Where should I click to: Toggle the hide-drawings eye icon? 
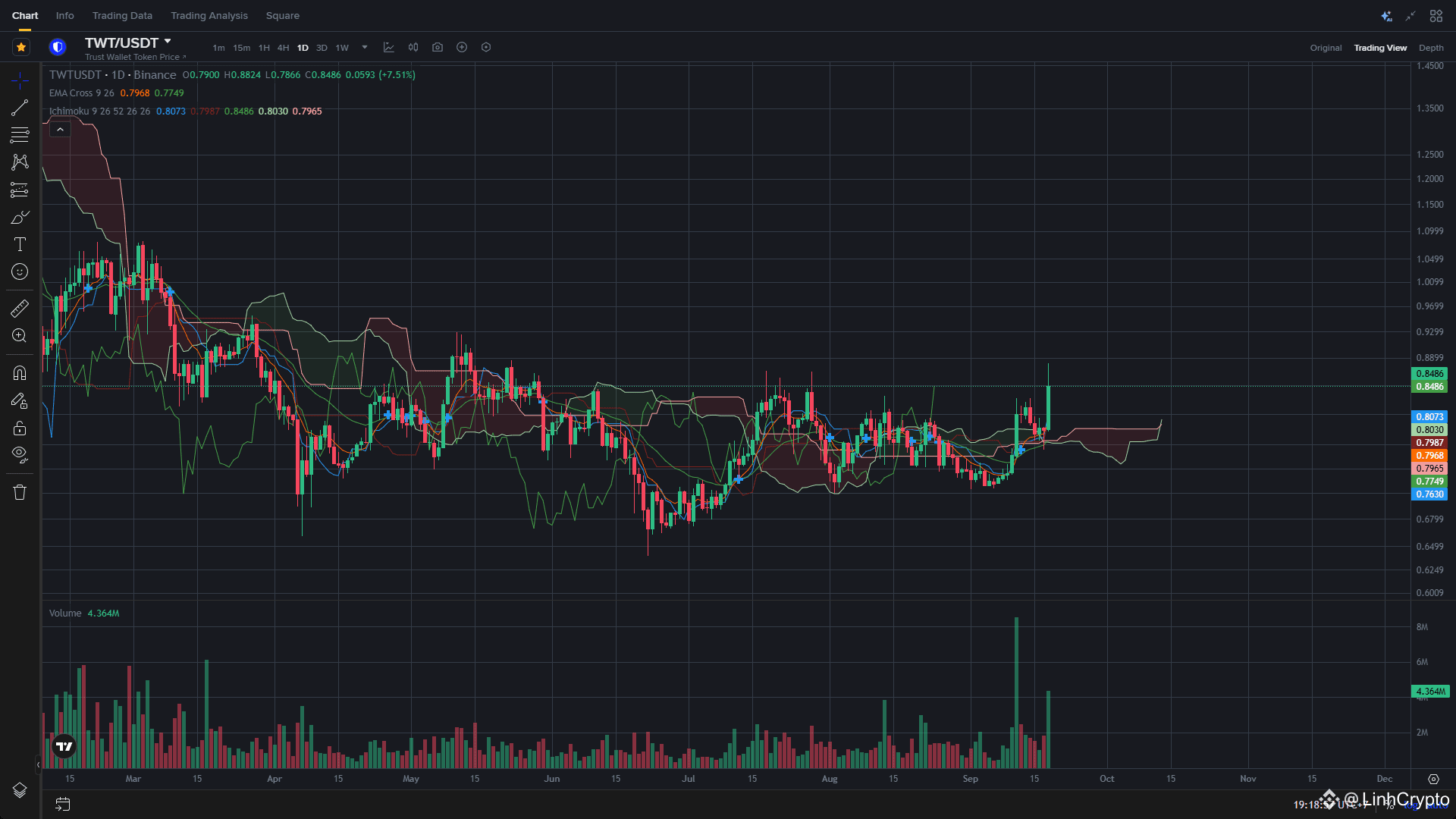(20, 454)
